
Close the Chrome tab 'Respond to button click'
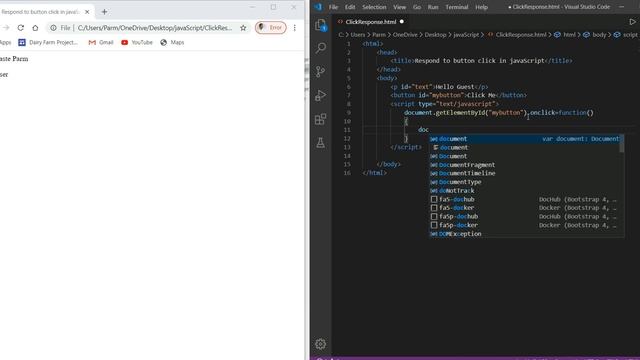[x=87, y=12]
